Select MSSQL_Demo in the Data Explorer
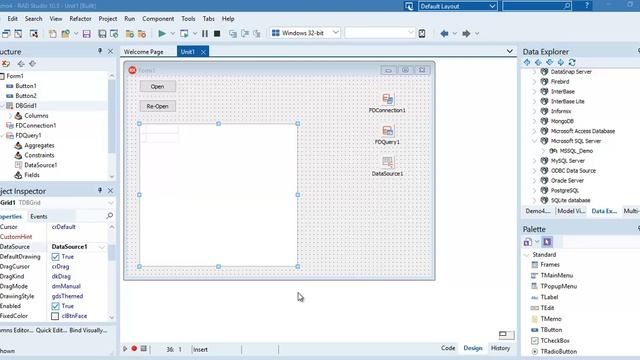This screenshot has width=640, height=360. [576, 151]
